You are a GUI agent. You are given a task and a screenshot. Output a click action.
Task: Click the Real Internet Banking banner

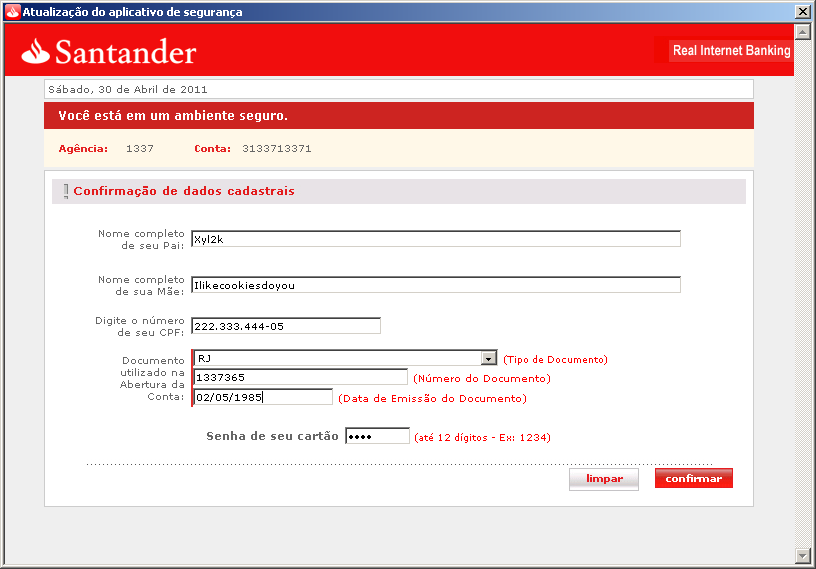[731, 50]
